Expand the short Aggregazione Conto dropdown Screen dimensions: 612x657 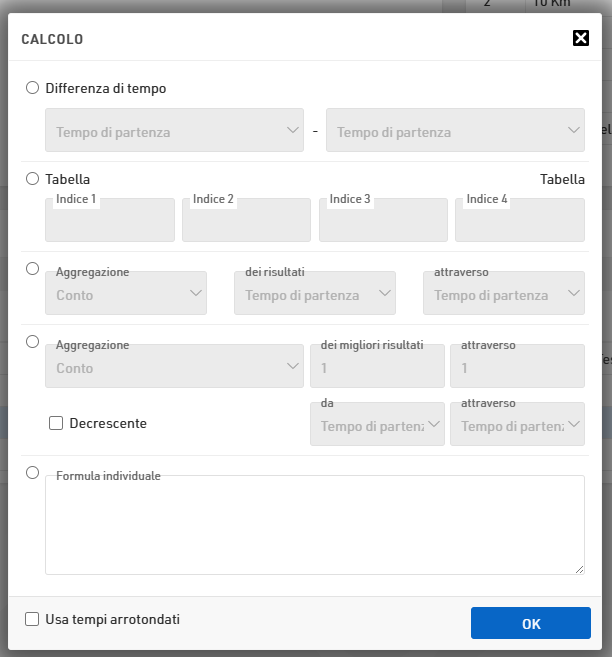[126, 294]
